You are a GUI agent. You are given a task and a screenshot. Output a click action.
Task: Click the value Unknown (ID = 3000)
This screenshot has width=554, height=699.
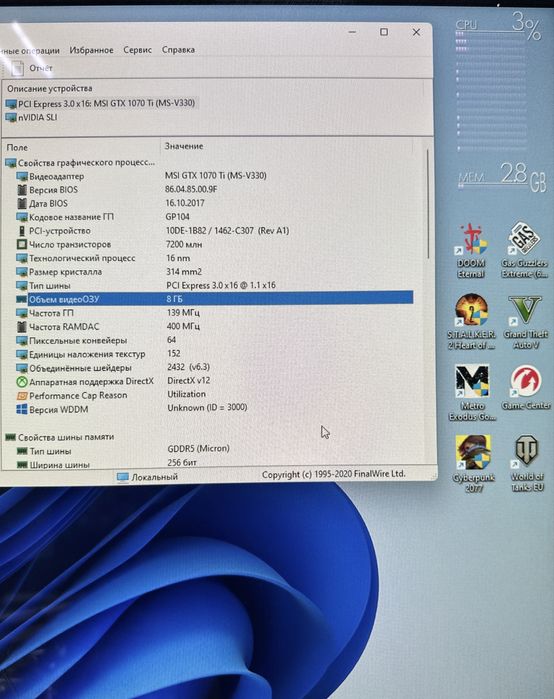coord(207,407)
